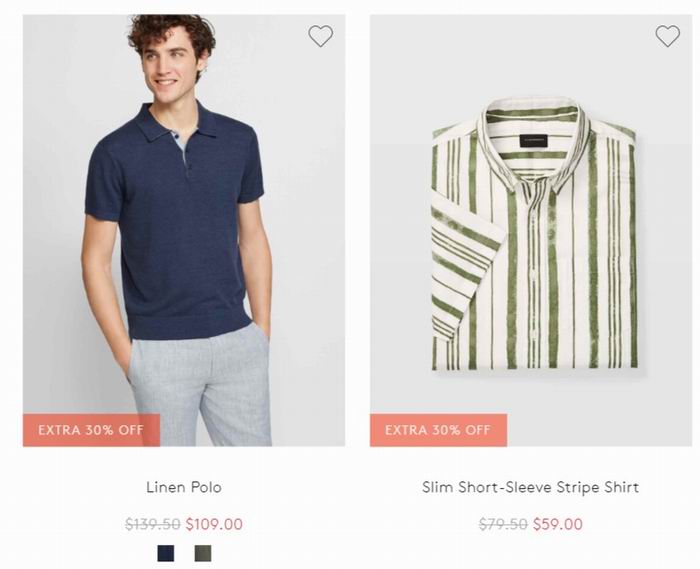
Task: Favorite the Linen Polo with heart icon
Action: [321, 36]
